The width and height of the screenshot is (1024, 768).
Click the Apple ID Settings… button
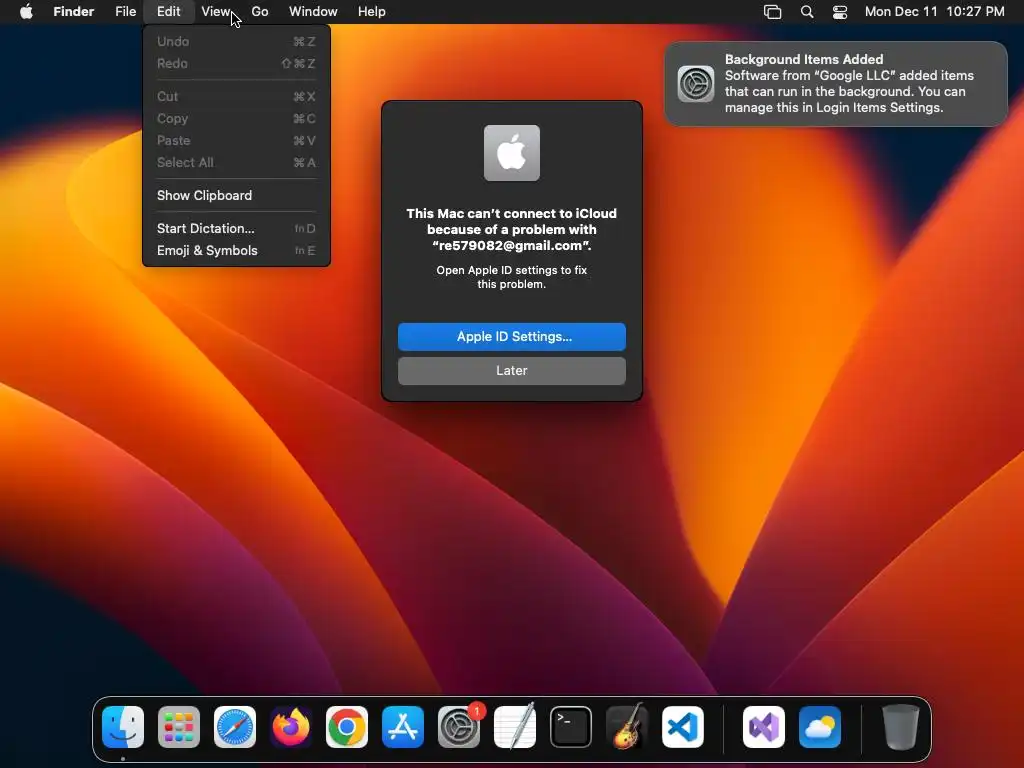pyautogui.click(x=512, y=337)
